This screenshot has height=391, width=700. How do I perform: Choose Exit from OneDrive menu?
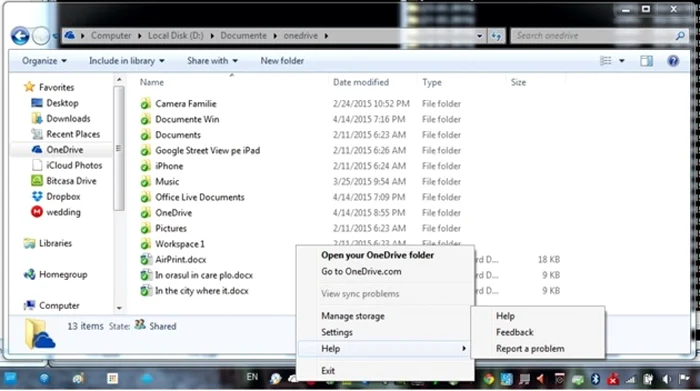tap(328, 370)
